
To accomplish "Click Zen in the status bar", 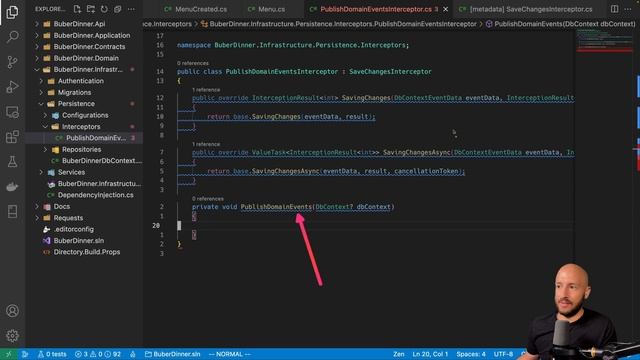I will coord(399,354).
